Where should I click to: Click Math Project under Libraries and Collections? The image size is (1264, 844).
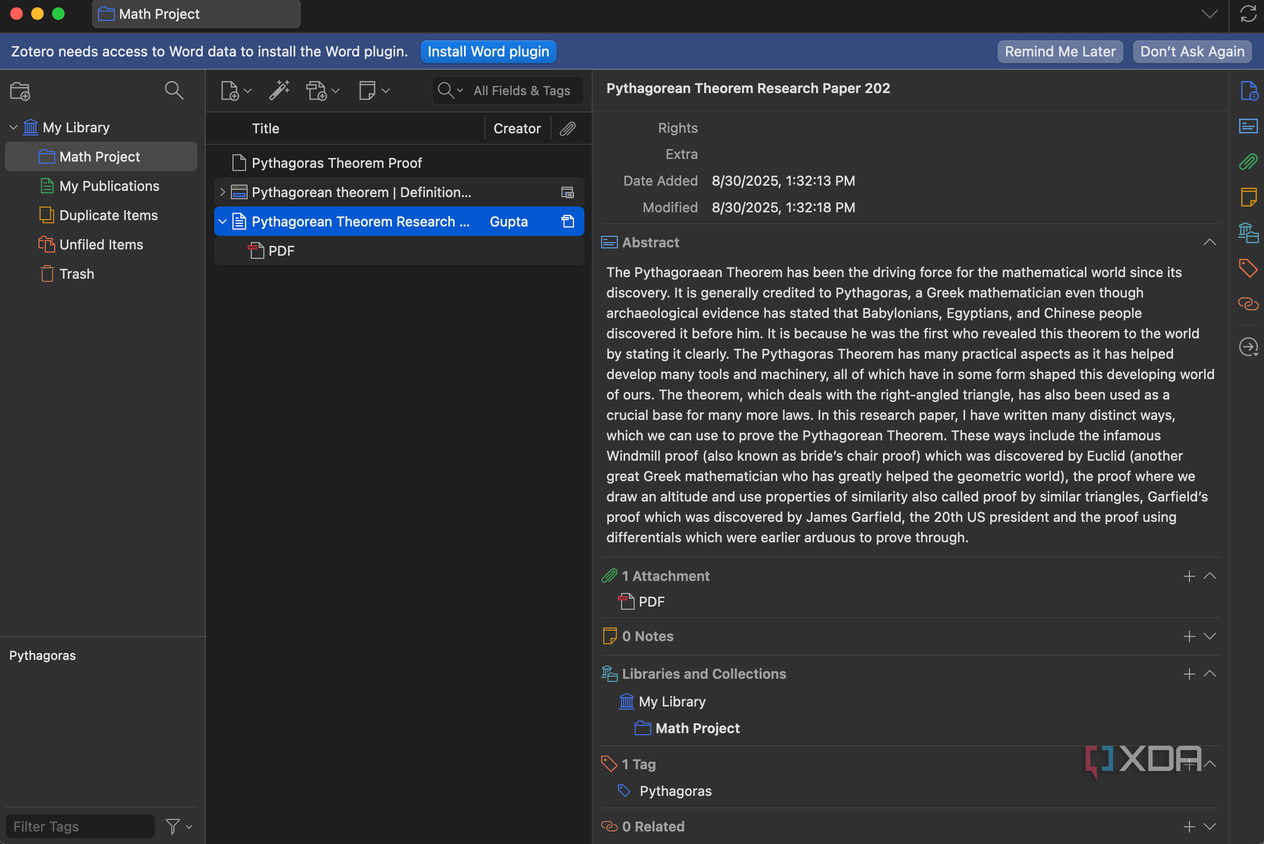(x=688, y=728)
